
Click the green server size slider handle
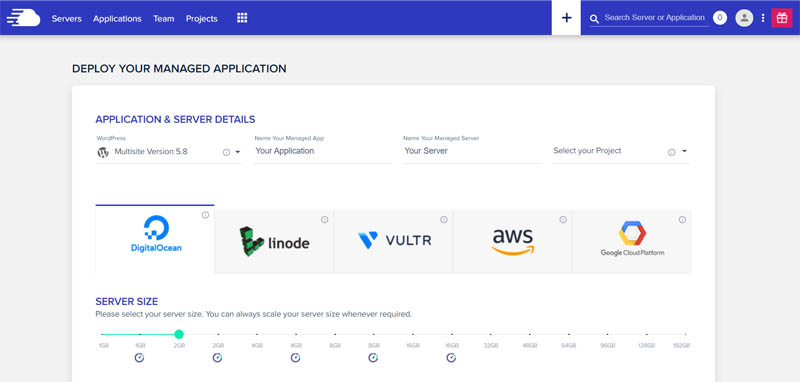point(179,334)
